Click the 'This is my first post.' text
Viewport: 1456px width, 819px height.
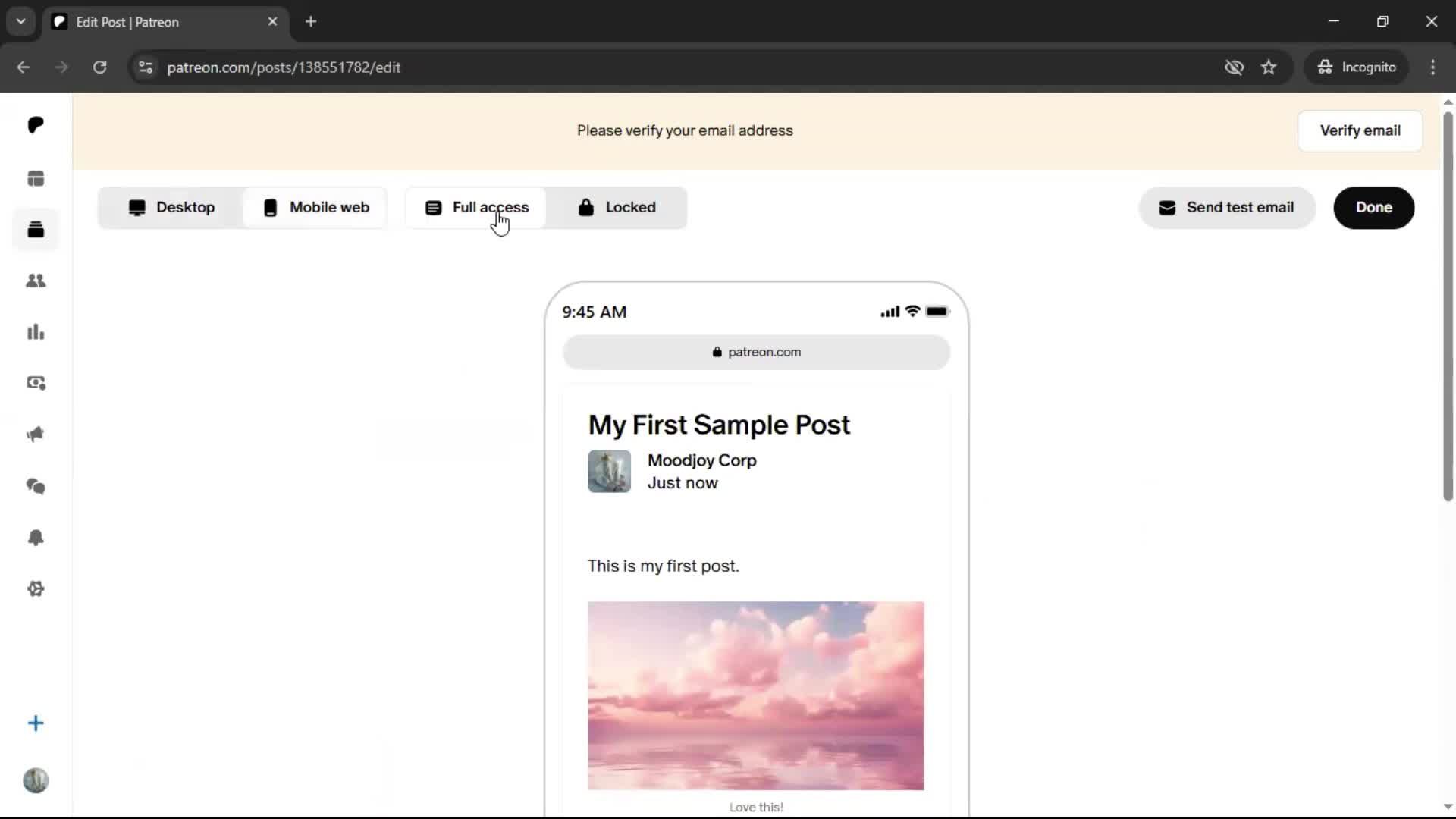point(664,566)
